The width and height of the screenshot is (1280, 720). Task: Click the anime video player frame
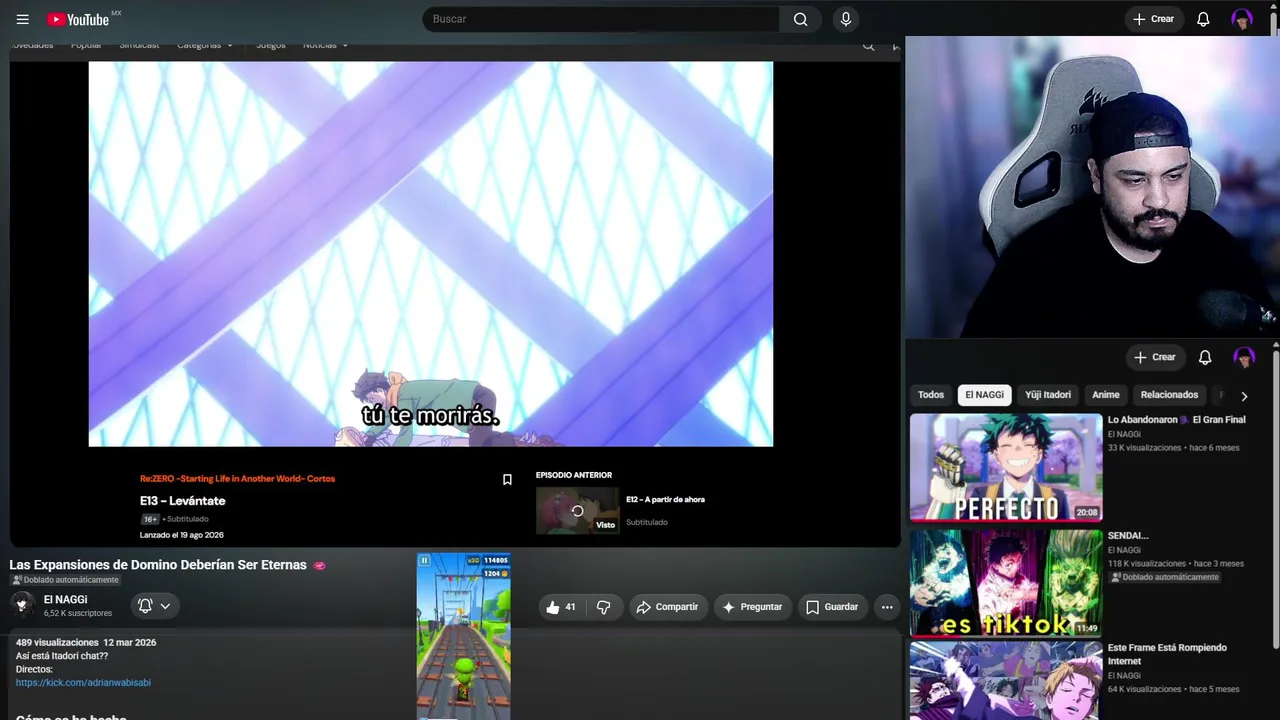pos(431,254)
